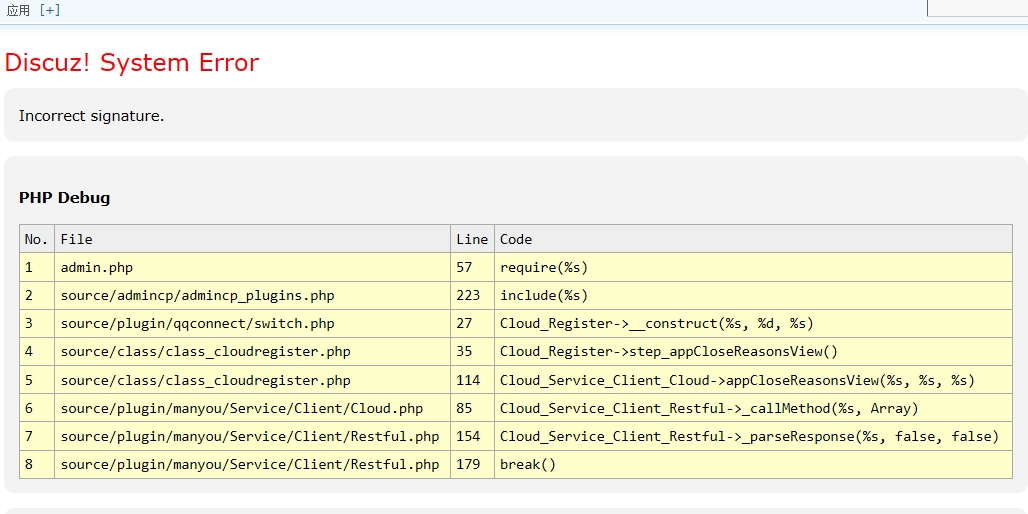Click the input field at top right
Screen dimensions: 1028x514
pyautogui.click(x=977, y=8)
